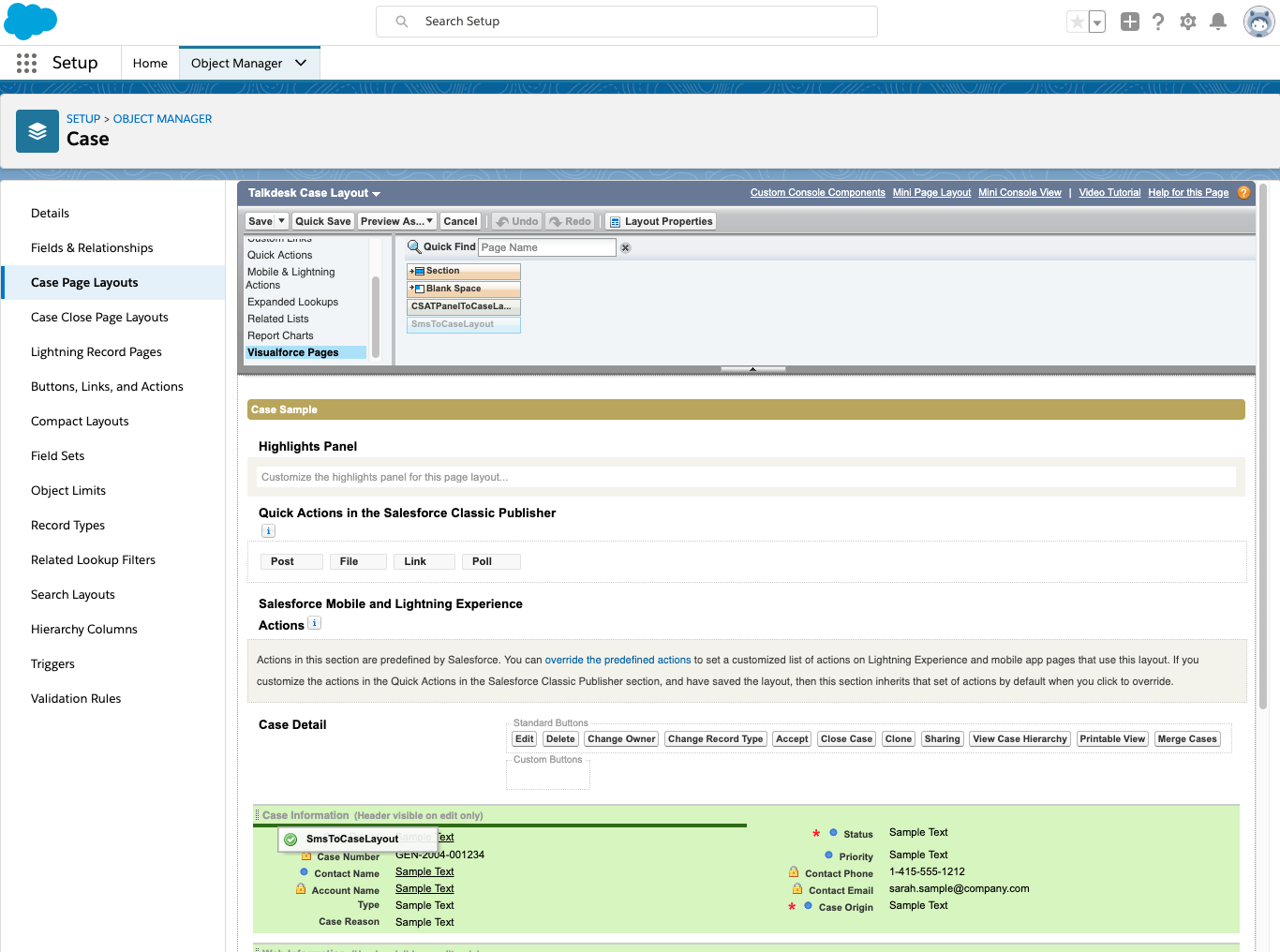Click the palette category list scrollbar

coord(376,316)
